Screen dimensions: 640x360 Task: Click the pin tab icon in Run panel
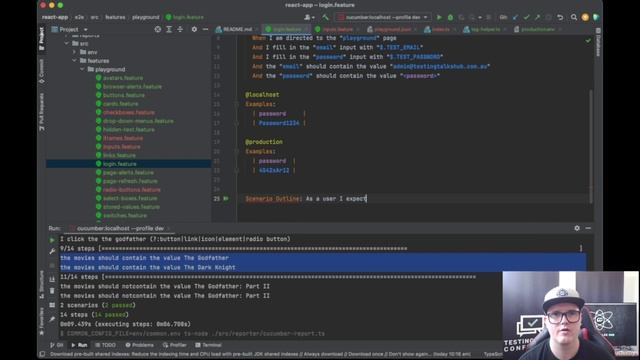[52, 319]
